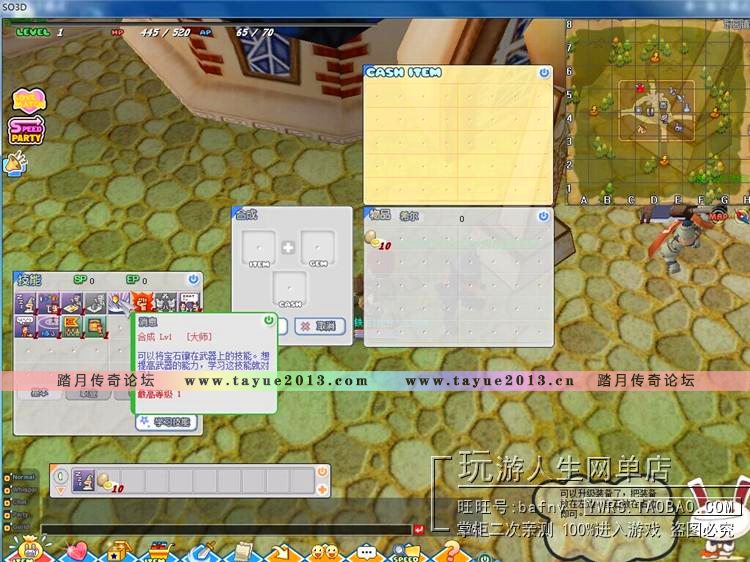
Task: Click the orange power button on hotbar
Action: click(322, 472)
